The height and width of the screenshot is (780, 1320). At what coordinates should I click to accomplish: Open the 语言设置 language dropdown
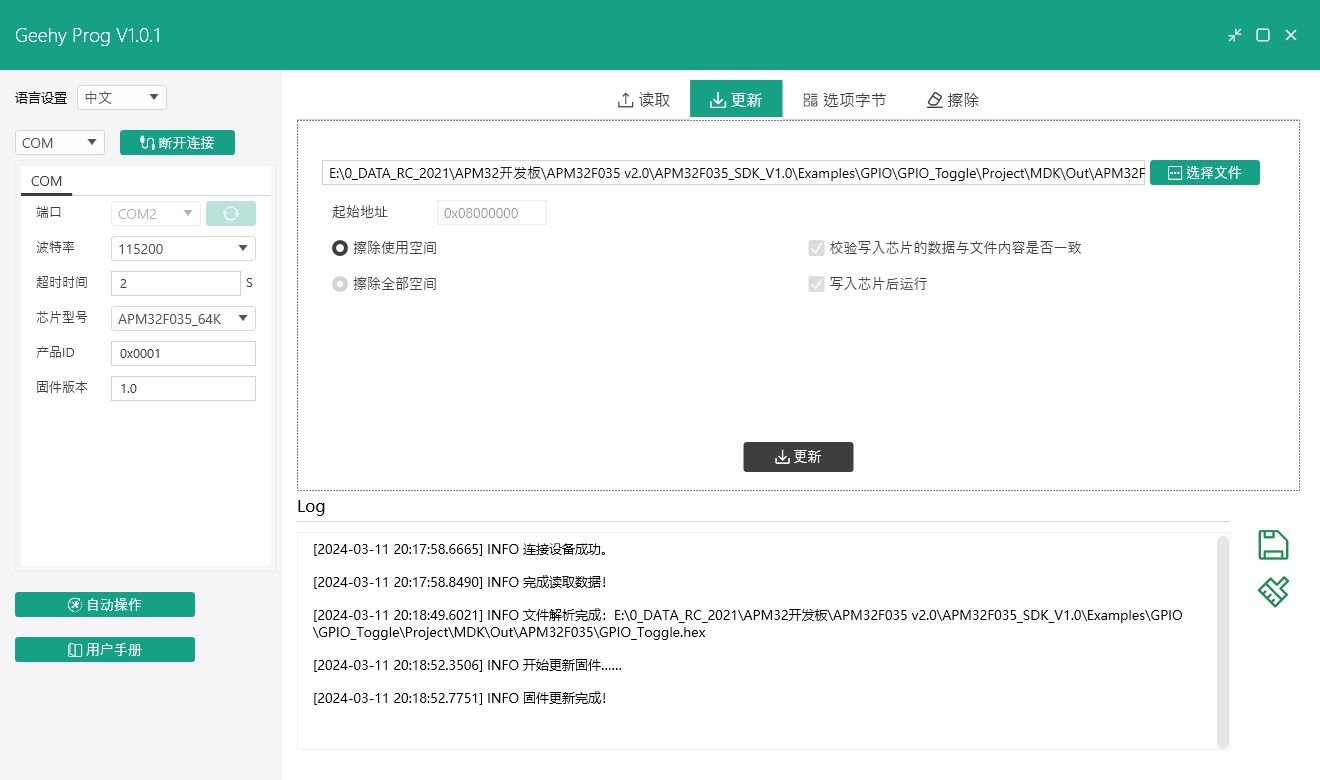(122, 97)
